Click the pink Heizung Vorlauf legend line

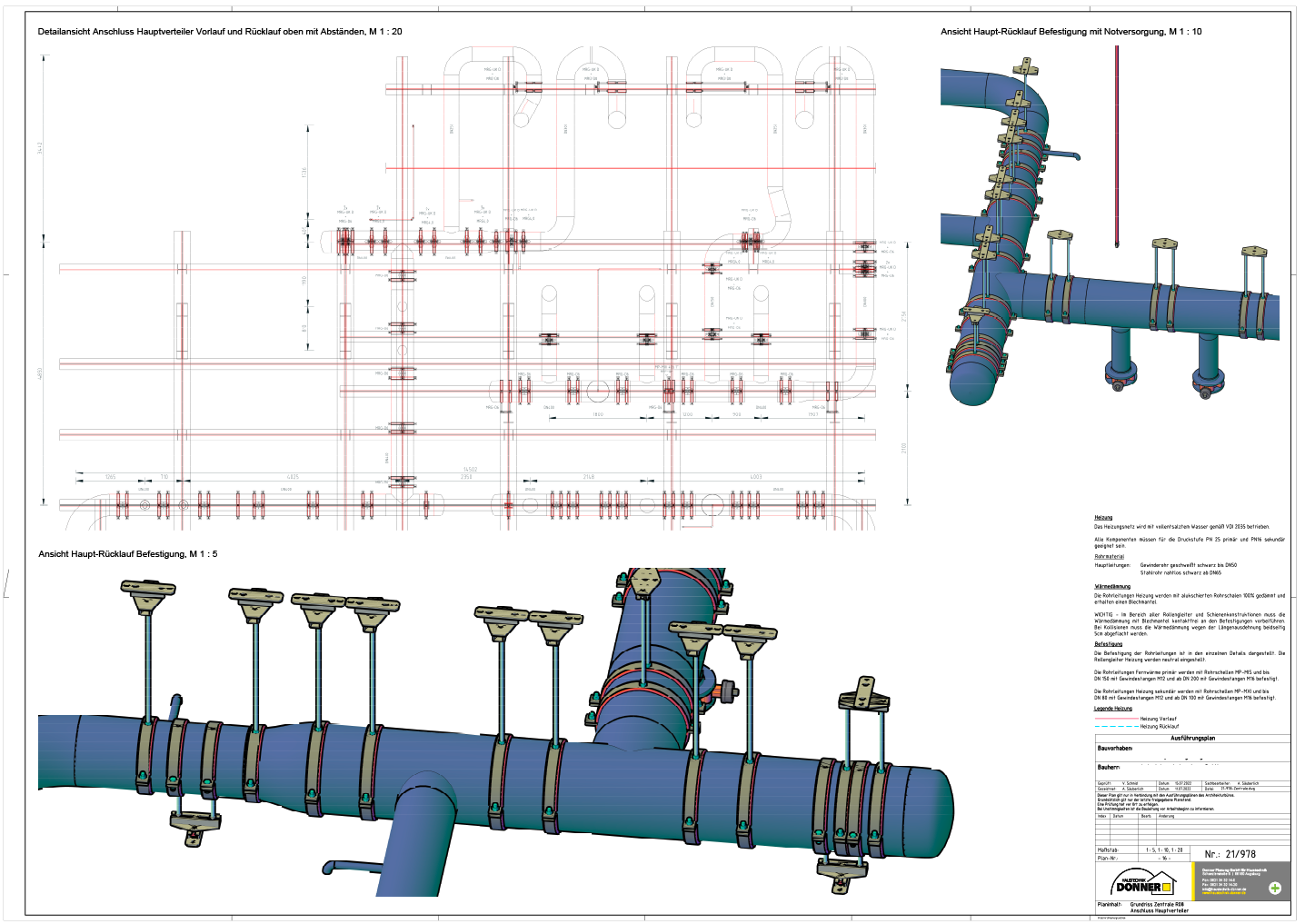pyautogui.click(x=1116, y=719)
